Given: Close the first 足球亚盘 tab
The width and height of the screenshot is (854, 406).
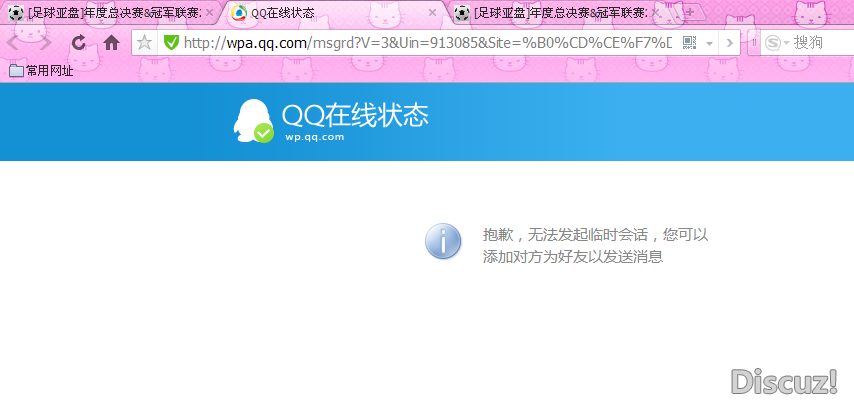Looking at the screenshot, I should (209, 13).
